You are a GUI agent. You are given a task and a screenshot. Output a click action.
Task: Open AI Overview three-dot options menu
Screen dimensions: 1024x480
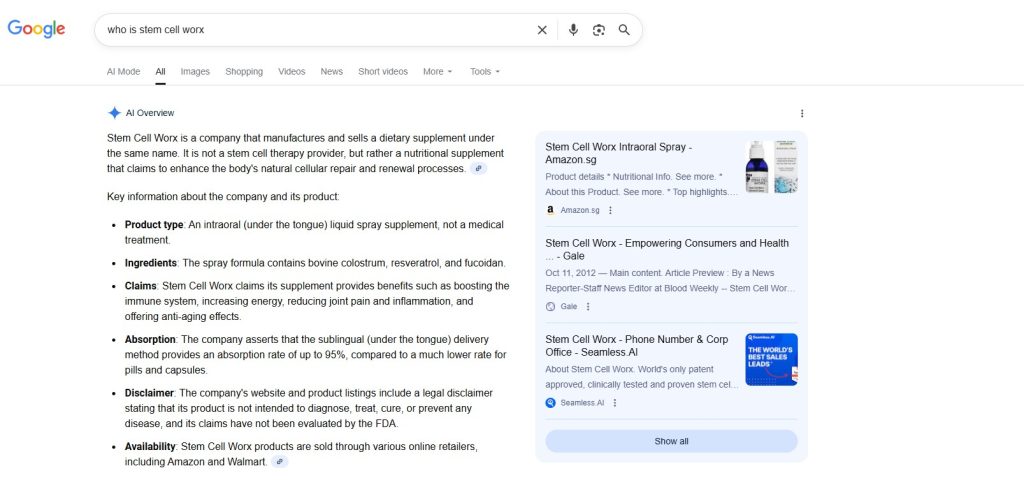coord(801,113)
